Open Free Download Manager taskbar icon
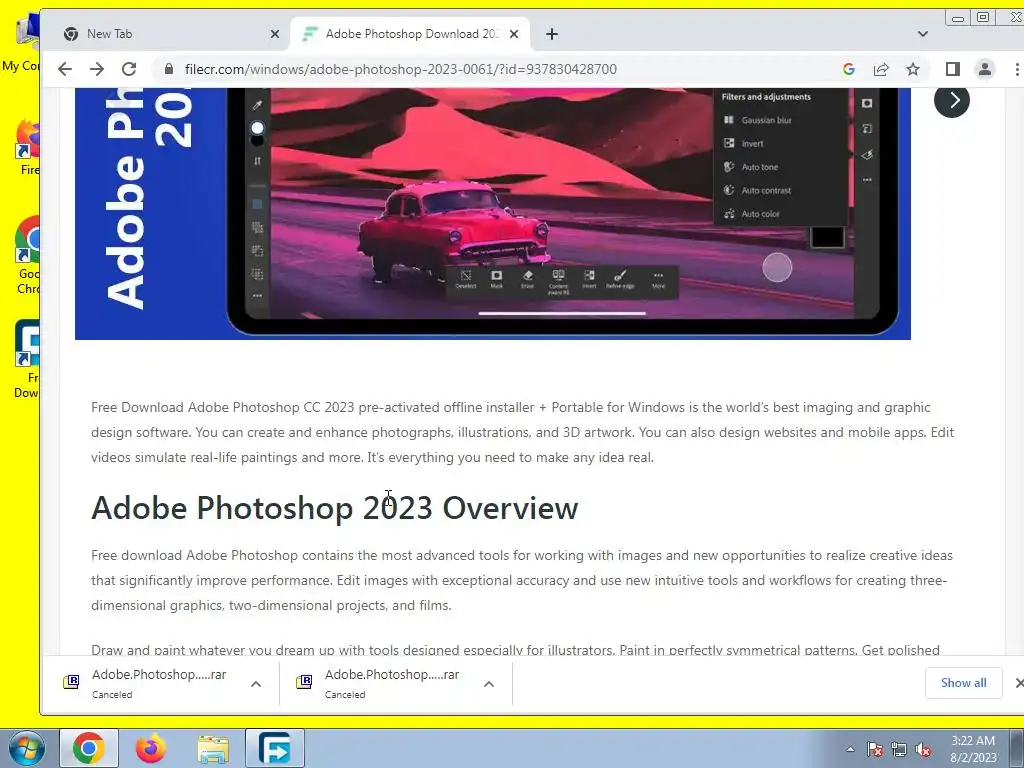This screenshot has height=768, width=1024. (275, 748)
